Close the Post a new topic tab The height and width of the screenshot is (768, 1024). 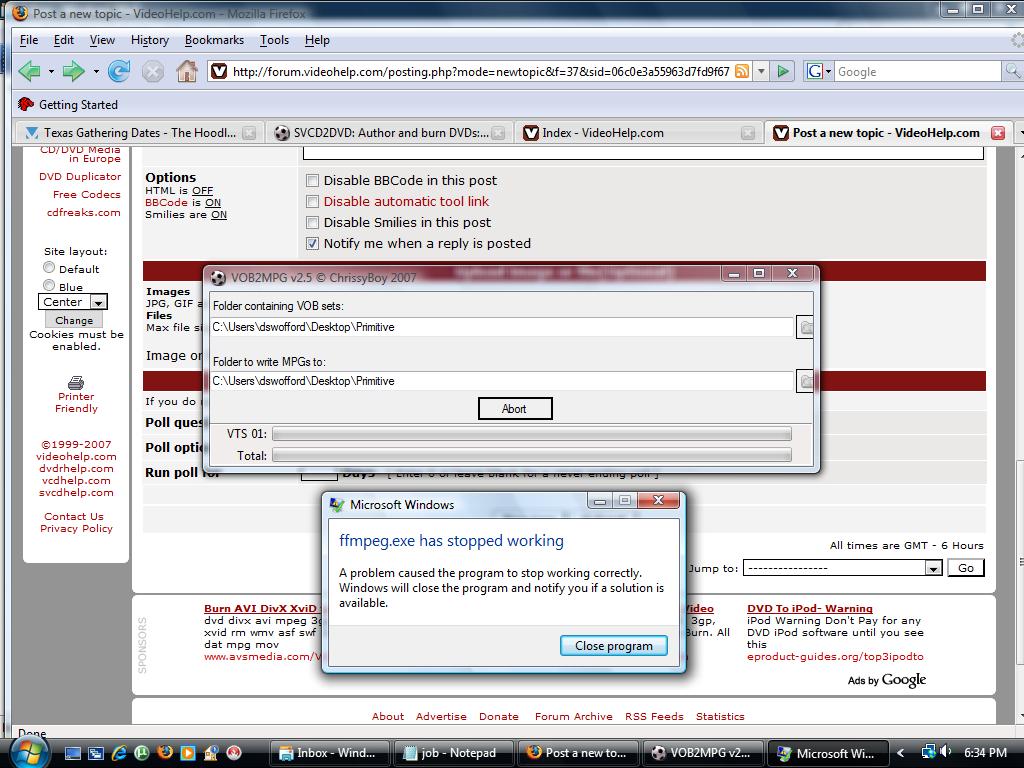tap(998, 133)
